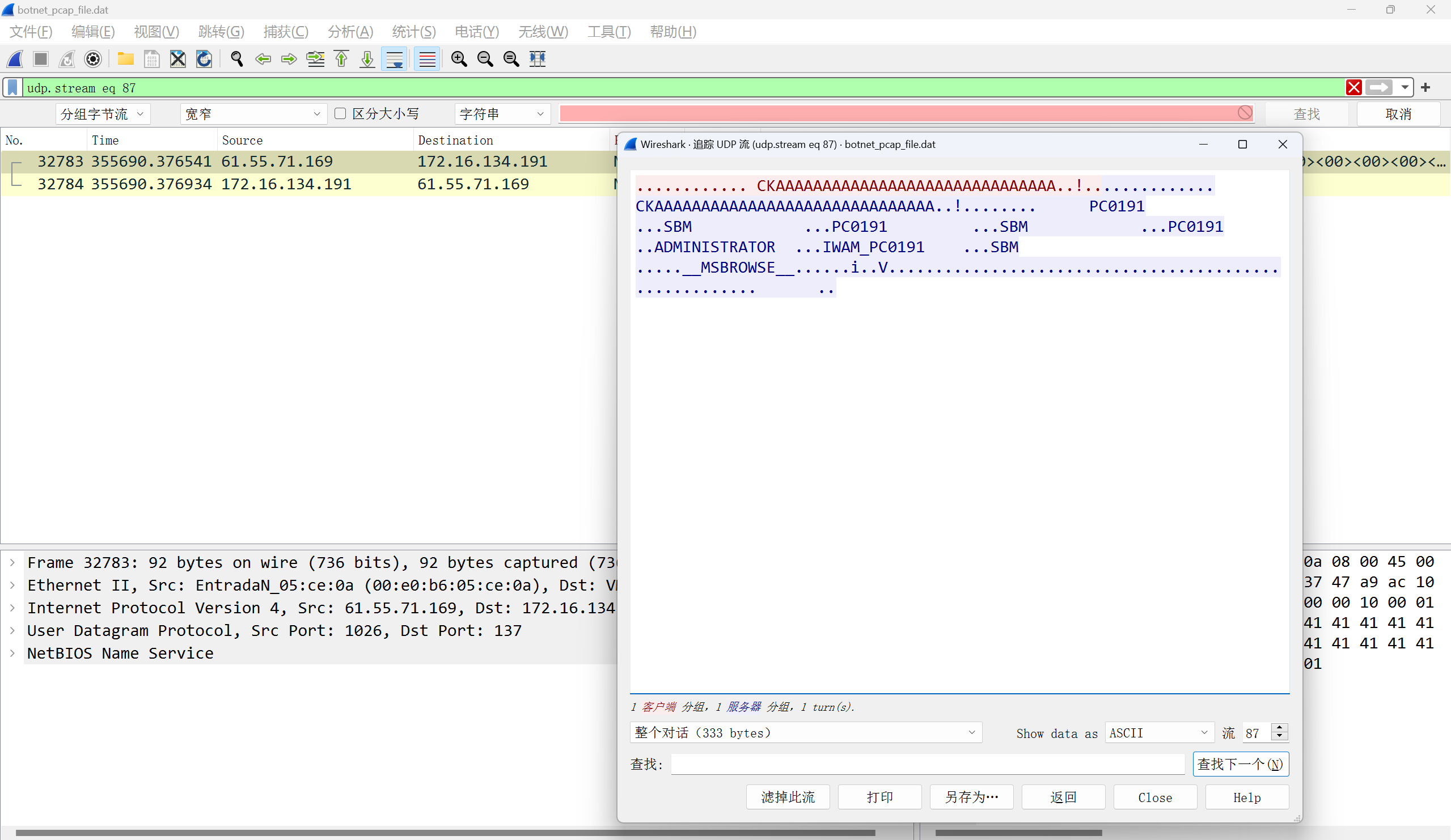The width and height of the screenshot is (1451, 840).
Task: Click the stop capture square icon
Action: click(x=40, y=59)
